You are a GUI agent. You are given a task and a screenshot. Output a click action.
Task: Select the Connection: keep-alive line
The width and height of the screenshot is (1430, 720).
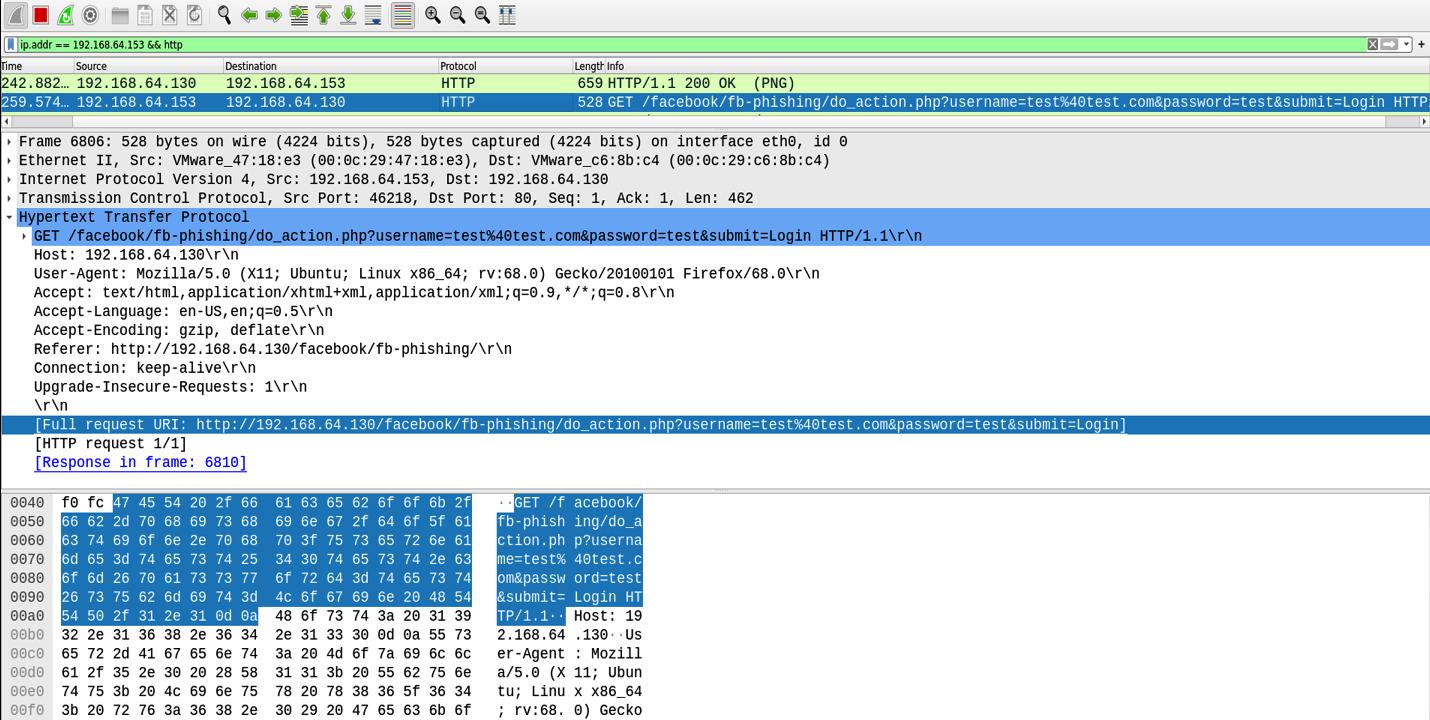click(145, 368)
